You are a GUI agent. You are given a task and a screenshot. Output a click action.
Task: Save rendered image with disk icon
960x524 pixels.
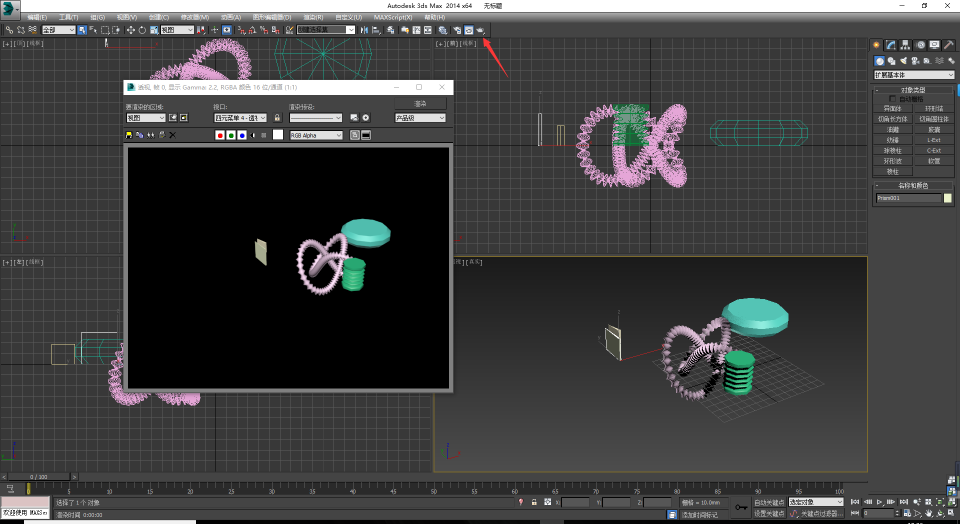coord(129,134)
